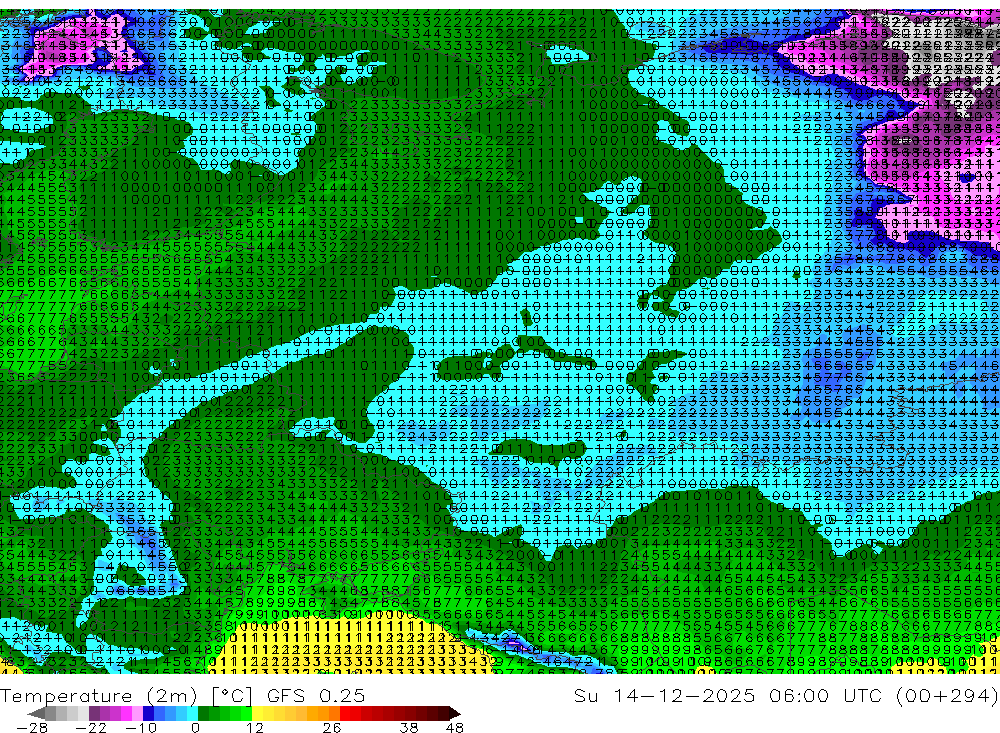Click the '48' legend value
The image size is (1000, 733).
pos(454,728)
